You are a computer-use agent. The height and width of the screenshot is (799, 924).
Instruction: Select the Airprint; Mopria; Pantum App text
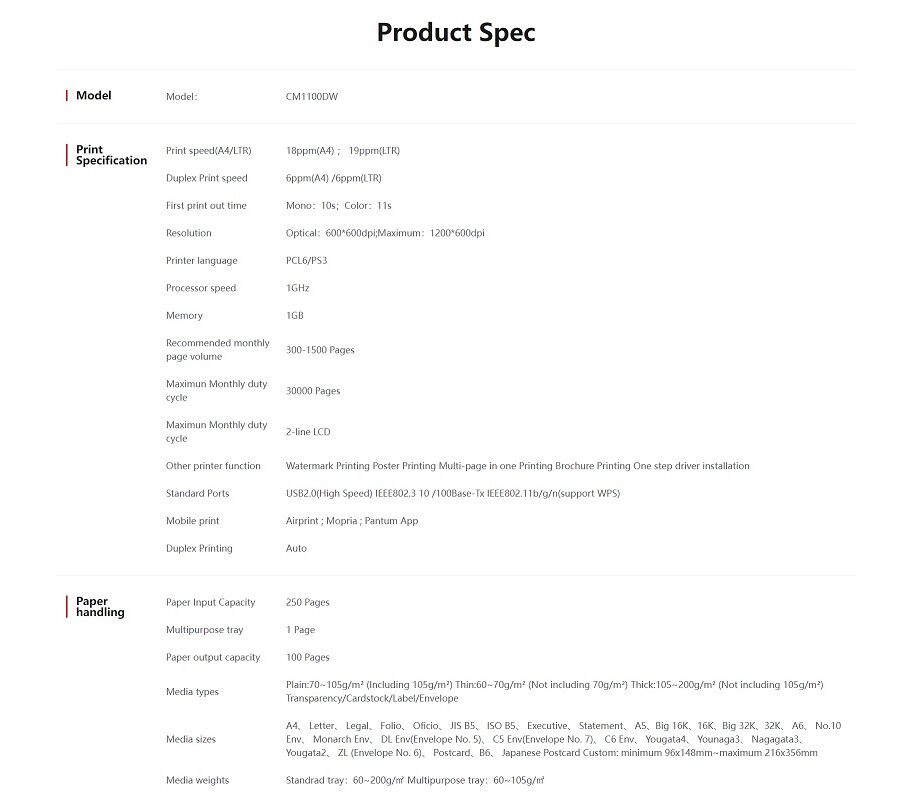(352, 521)
